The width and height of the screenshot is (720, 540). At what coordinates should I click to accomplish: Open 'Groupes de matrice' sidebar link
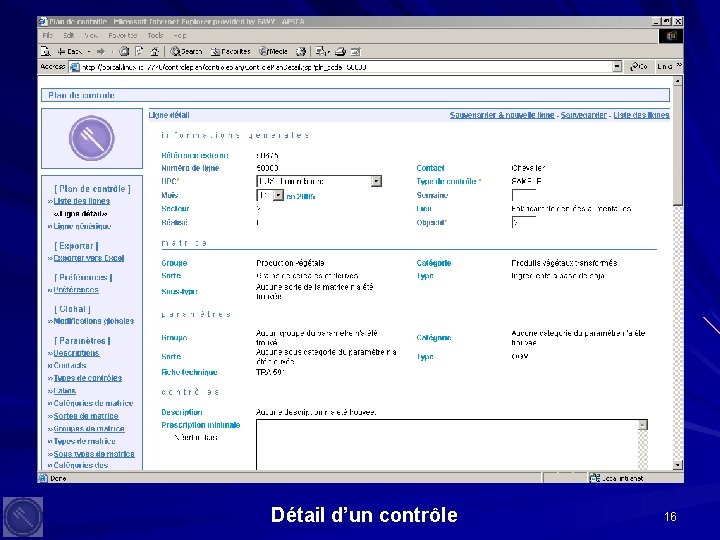89,428
